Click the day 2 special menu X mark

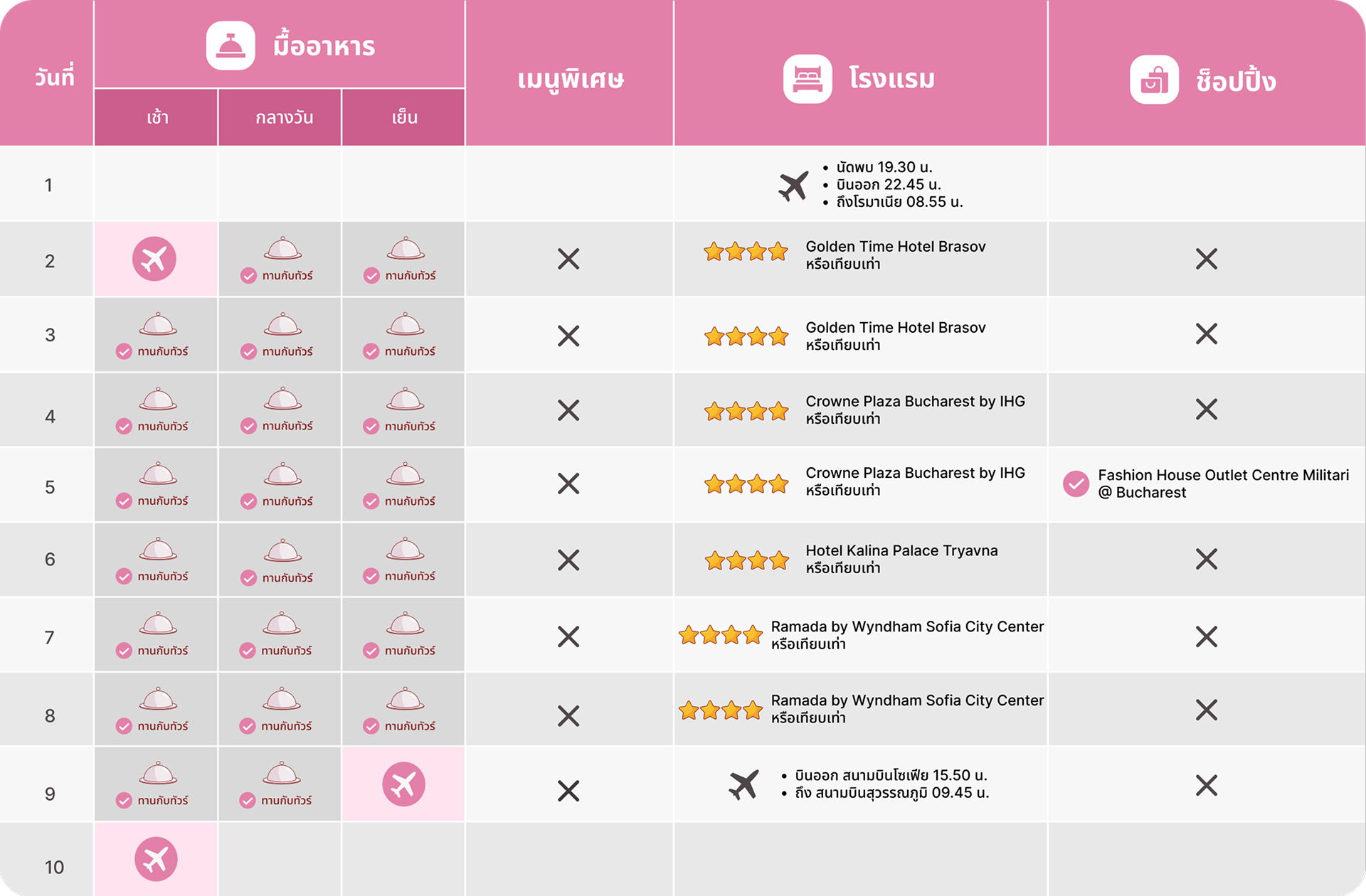(x=568, y=259)
